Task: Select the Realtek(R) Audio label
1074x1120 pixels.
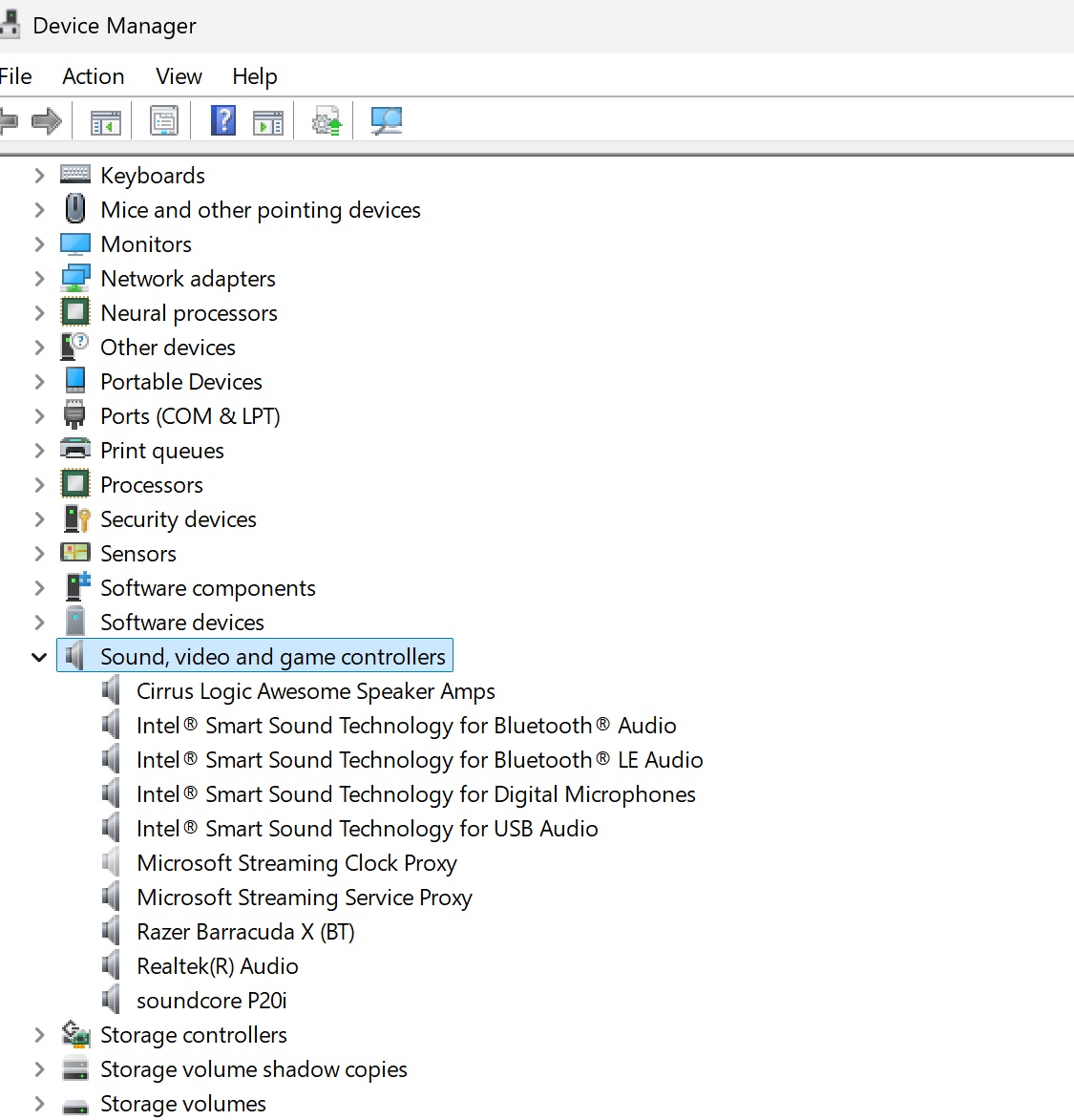Action: pos(217,965)
